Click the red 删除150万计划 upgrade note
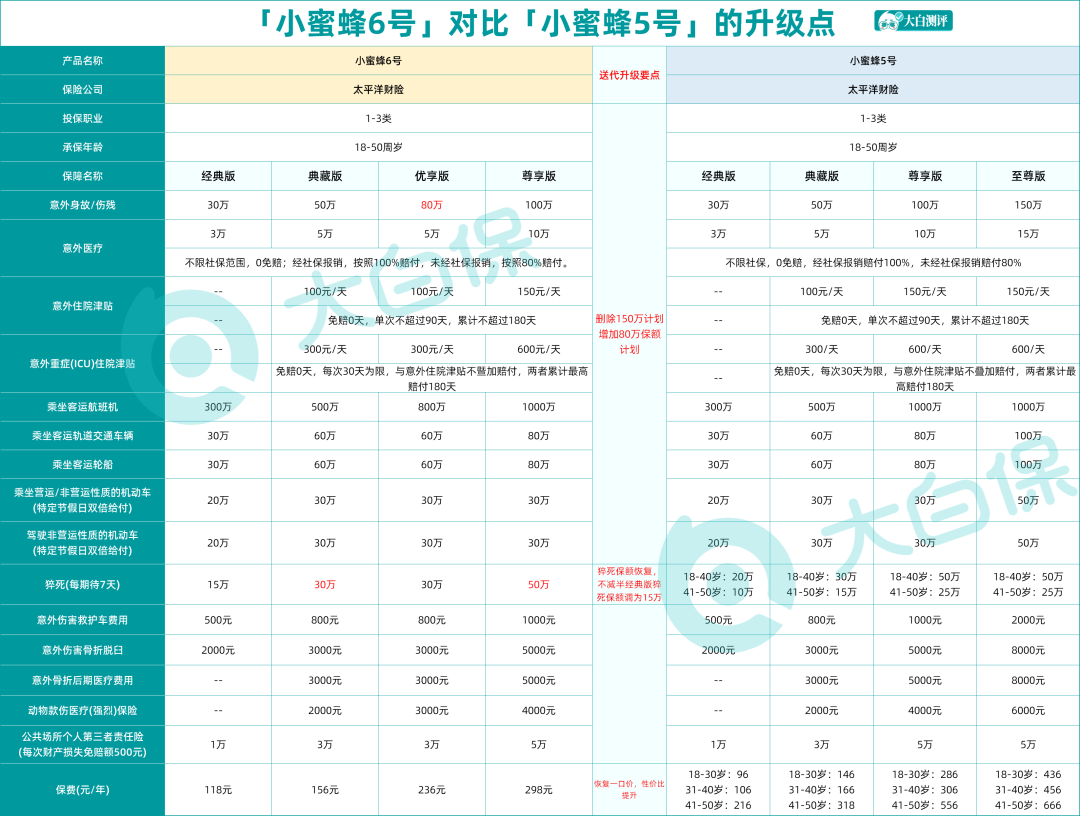 click(x=629, y=319)
